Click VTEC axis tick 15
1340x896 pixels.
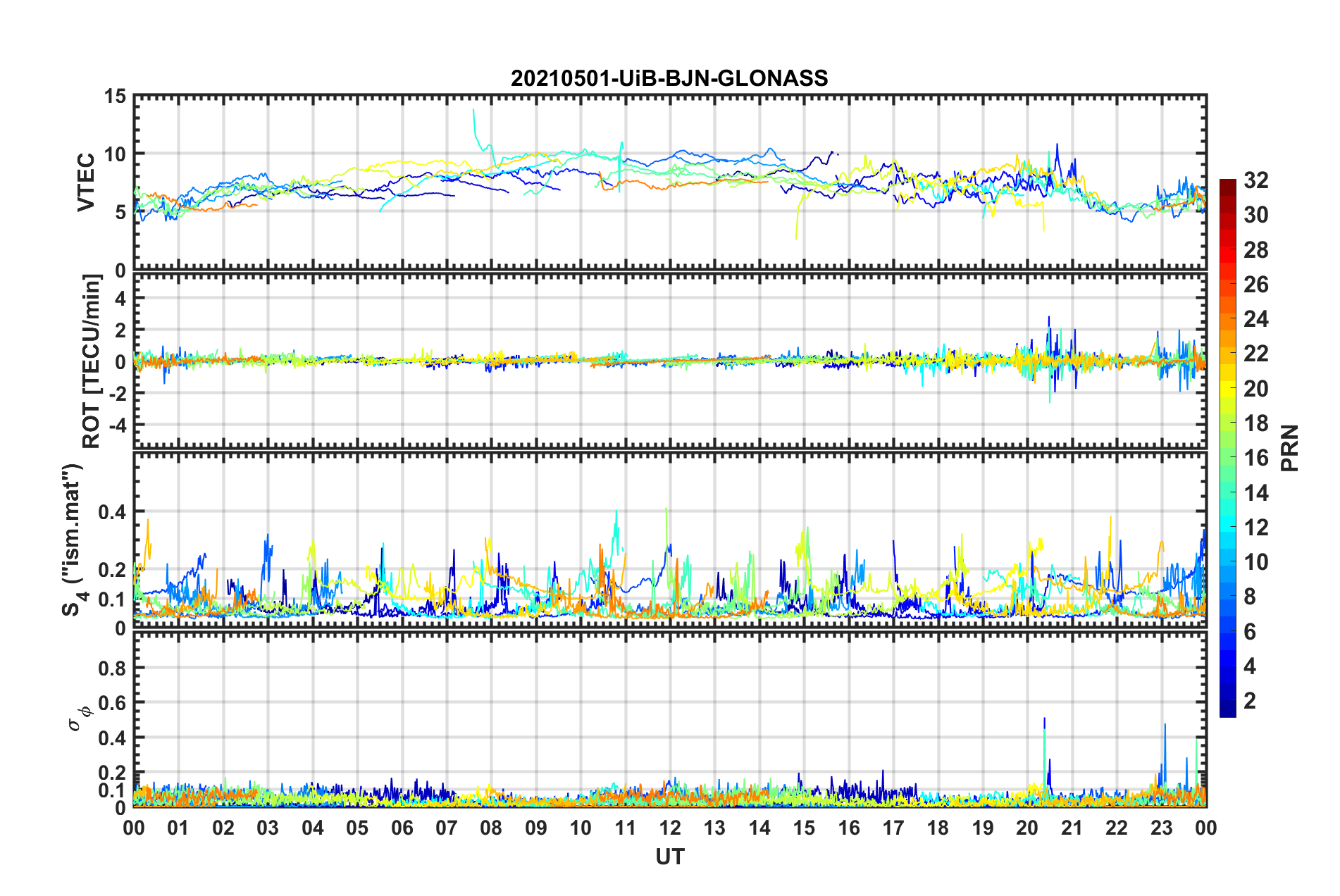(x=116, y=96)
